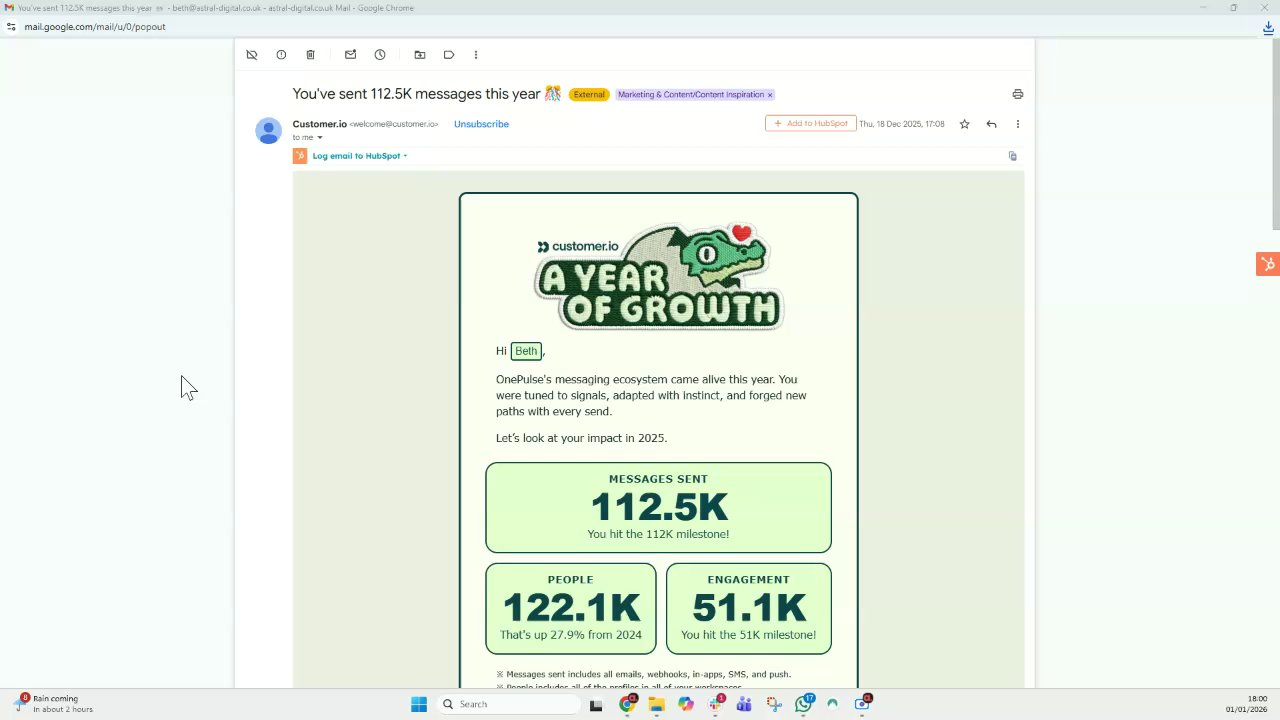Open the toolbar's More options menu
Image resolution: width=1280 pixels, height=720 pixels.
[476, 55]
